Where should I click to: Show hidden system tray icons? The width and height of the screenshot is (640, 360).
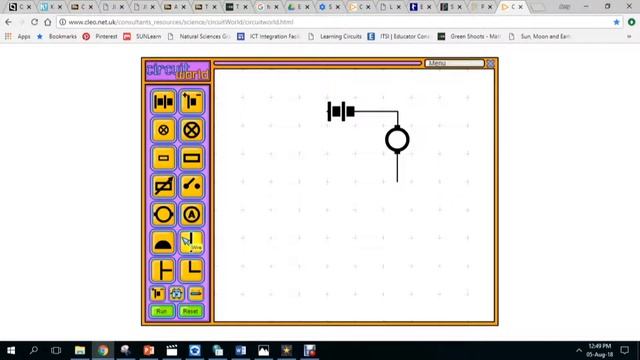[x=579, y=350]
